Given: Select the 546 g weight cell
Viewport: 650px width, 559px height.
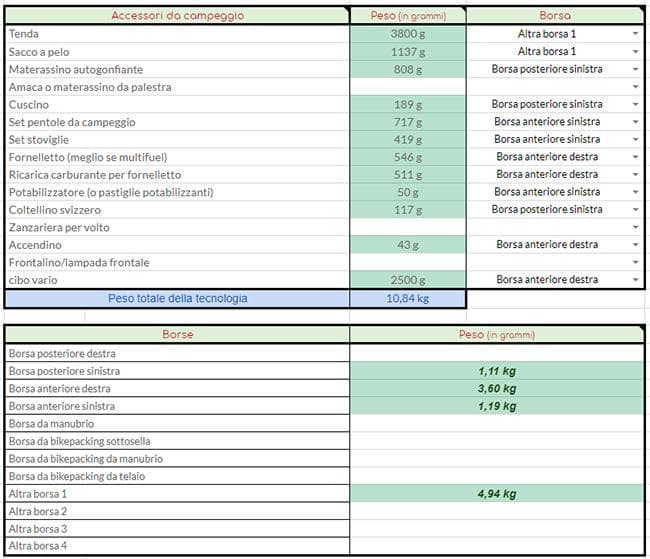Looking at the screenshot, I should (408, 157).
